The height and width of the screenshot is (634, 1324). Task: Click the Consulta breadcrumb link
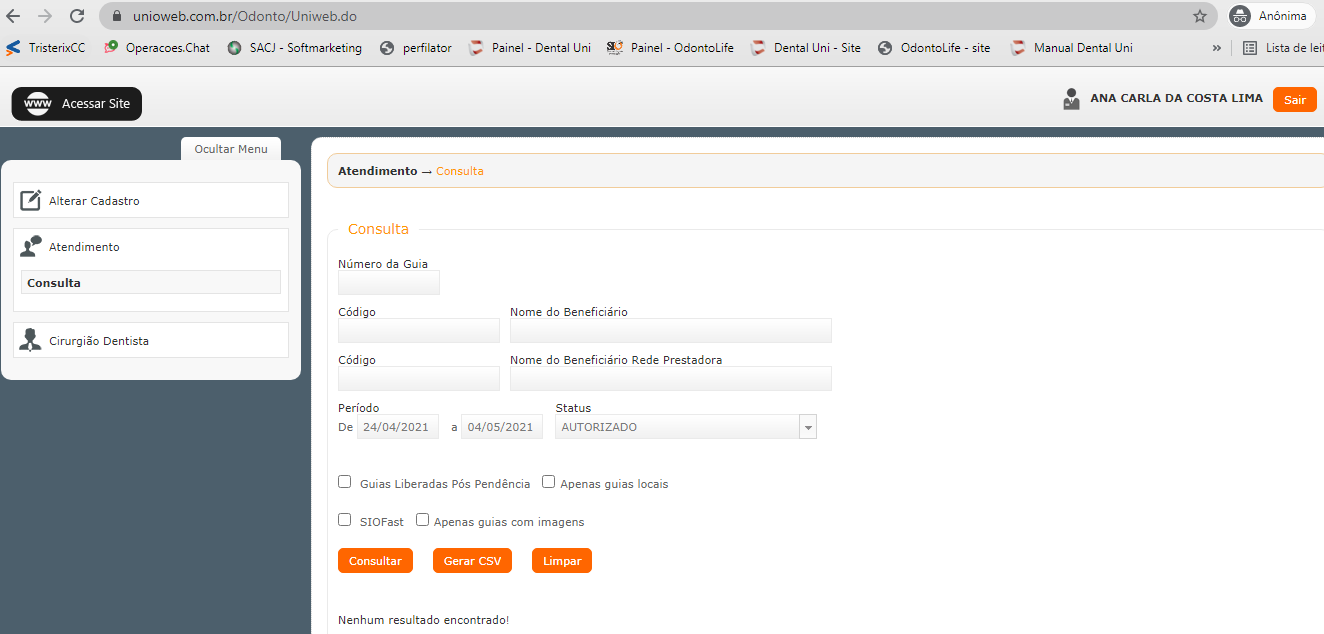460,171
